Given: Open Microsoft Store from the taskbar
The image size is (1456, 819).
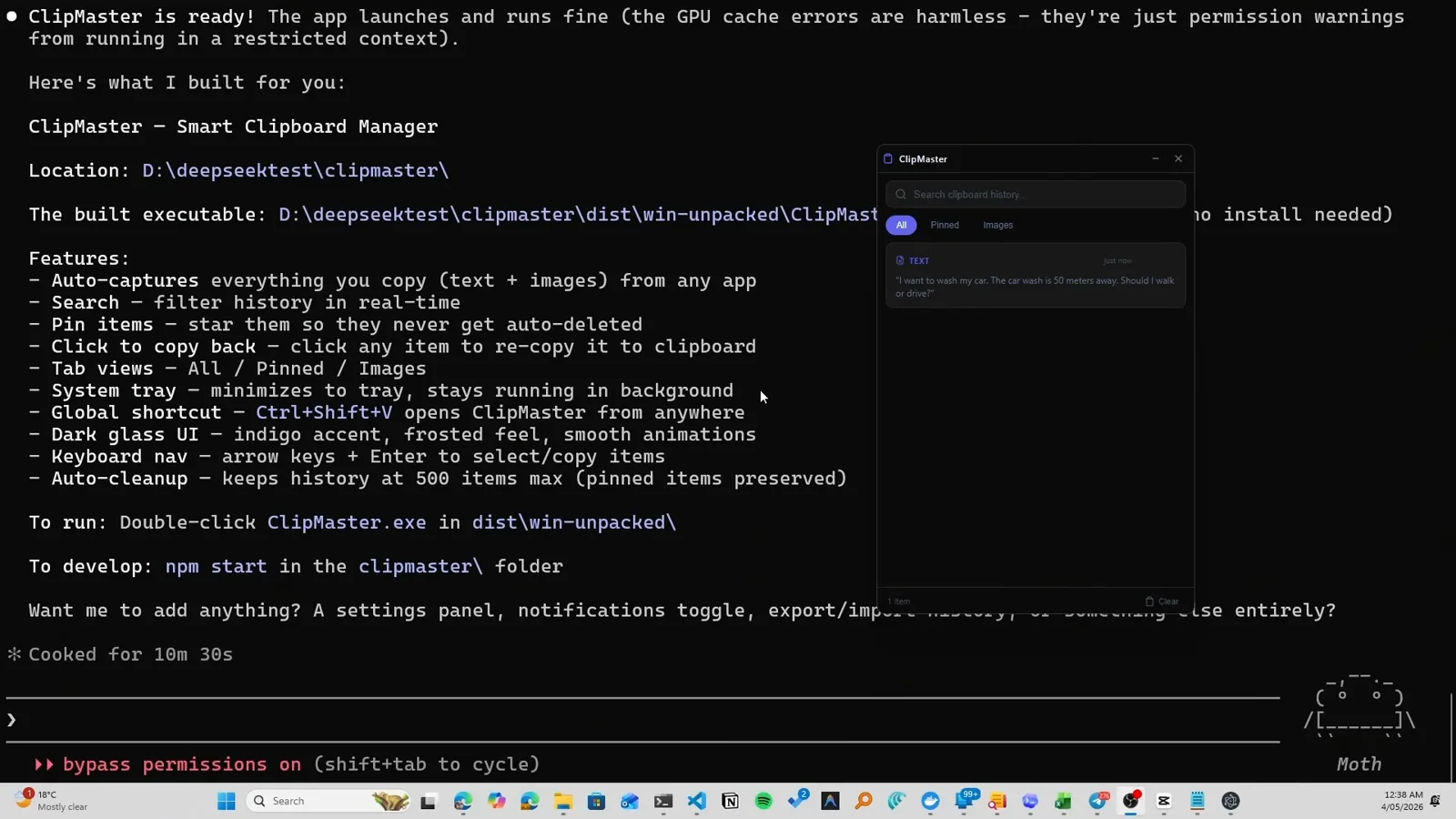Looking at the screenshot, I should 597,801.
